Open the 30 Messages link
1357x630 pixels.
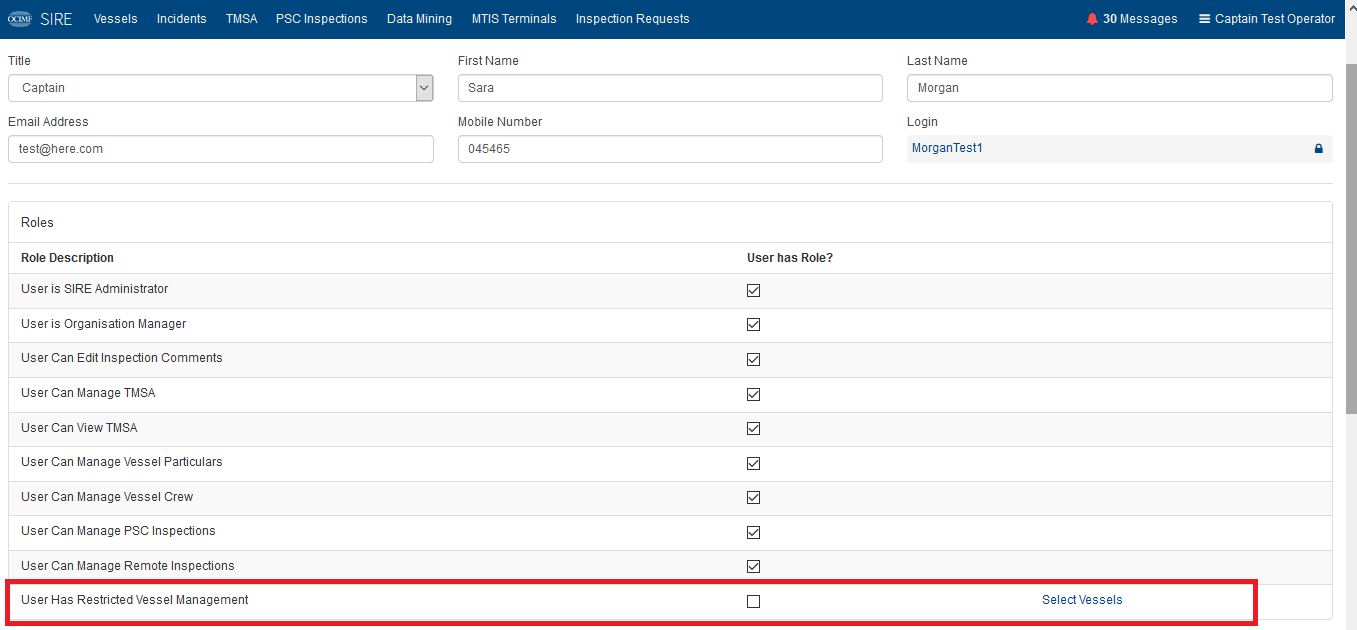[x=1132, y=19]
